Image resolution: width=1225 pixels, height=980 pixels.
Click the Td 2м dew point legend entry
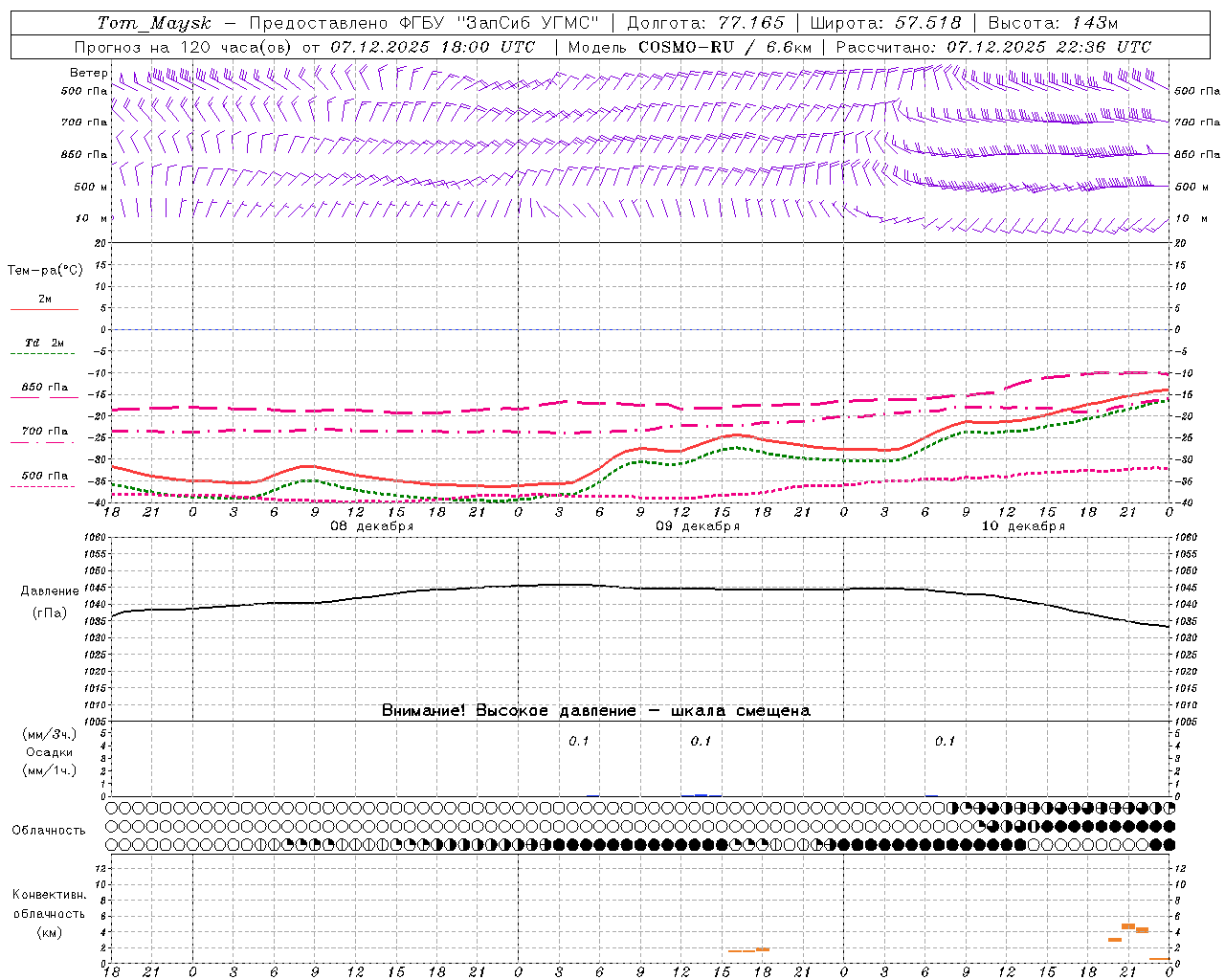point(44,343)
